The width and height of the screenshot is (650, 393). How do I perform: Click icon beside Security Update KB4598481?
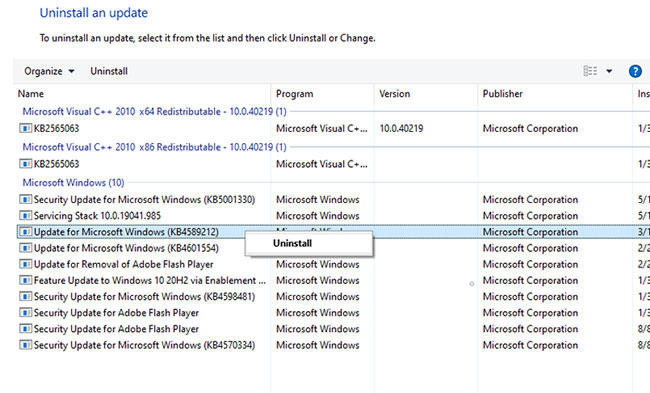click(x=25, y=297)
